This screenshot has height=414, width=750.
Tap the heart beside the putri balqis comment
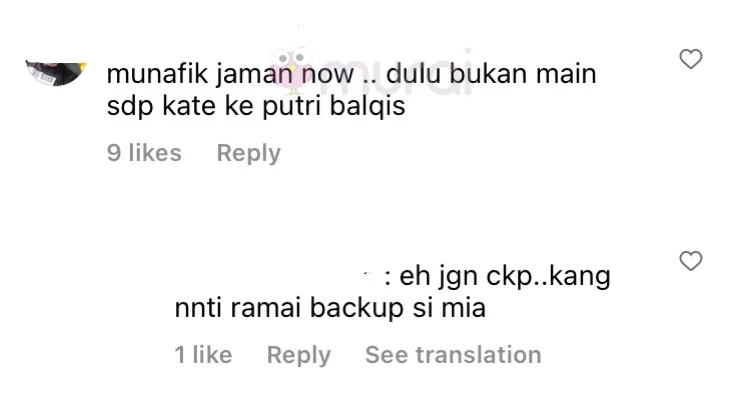[691, 59]
